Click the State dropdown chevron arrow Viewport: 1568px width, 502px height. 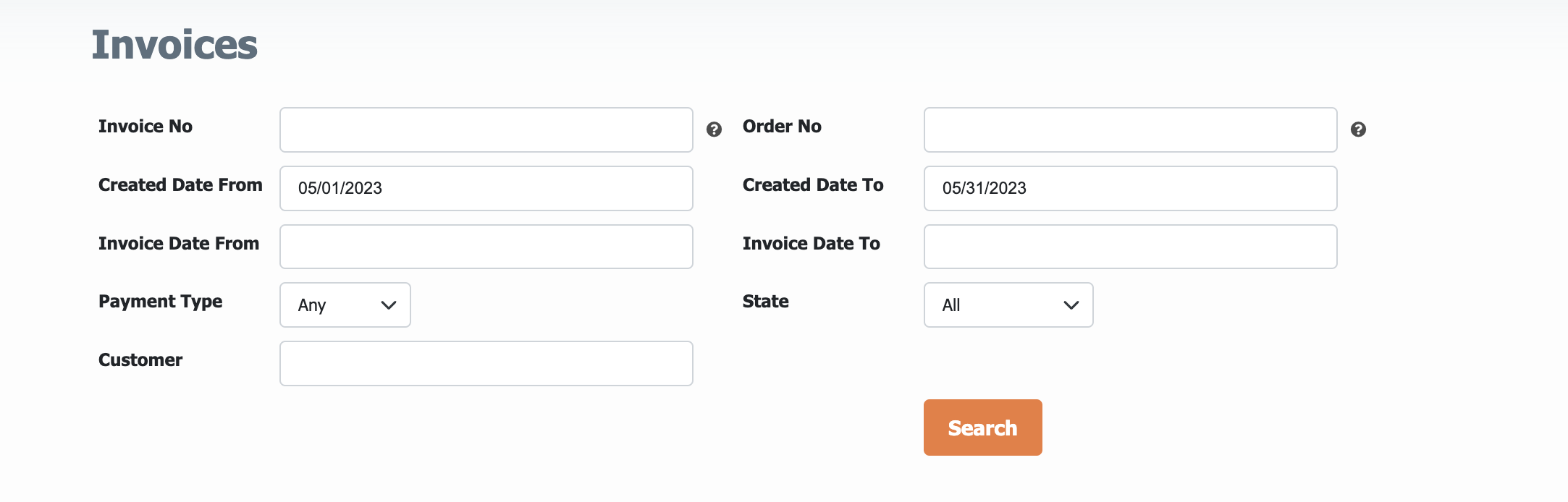(1071, 305)
